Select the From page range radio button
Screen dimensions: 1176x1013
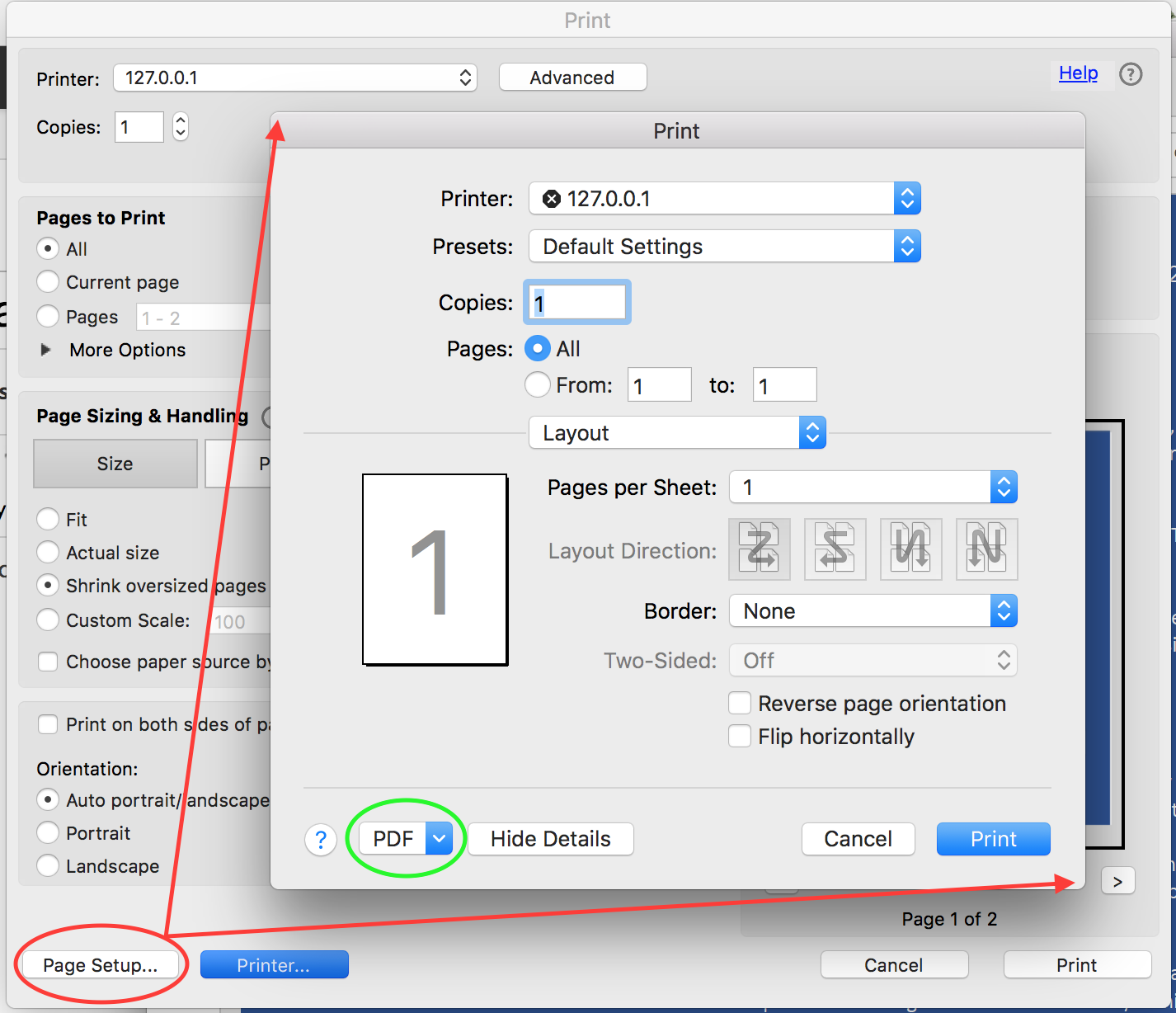538,384
